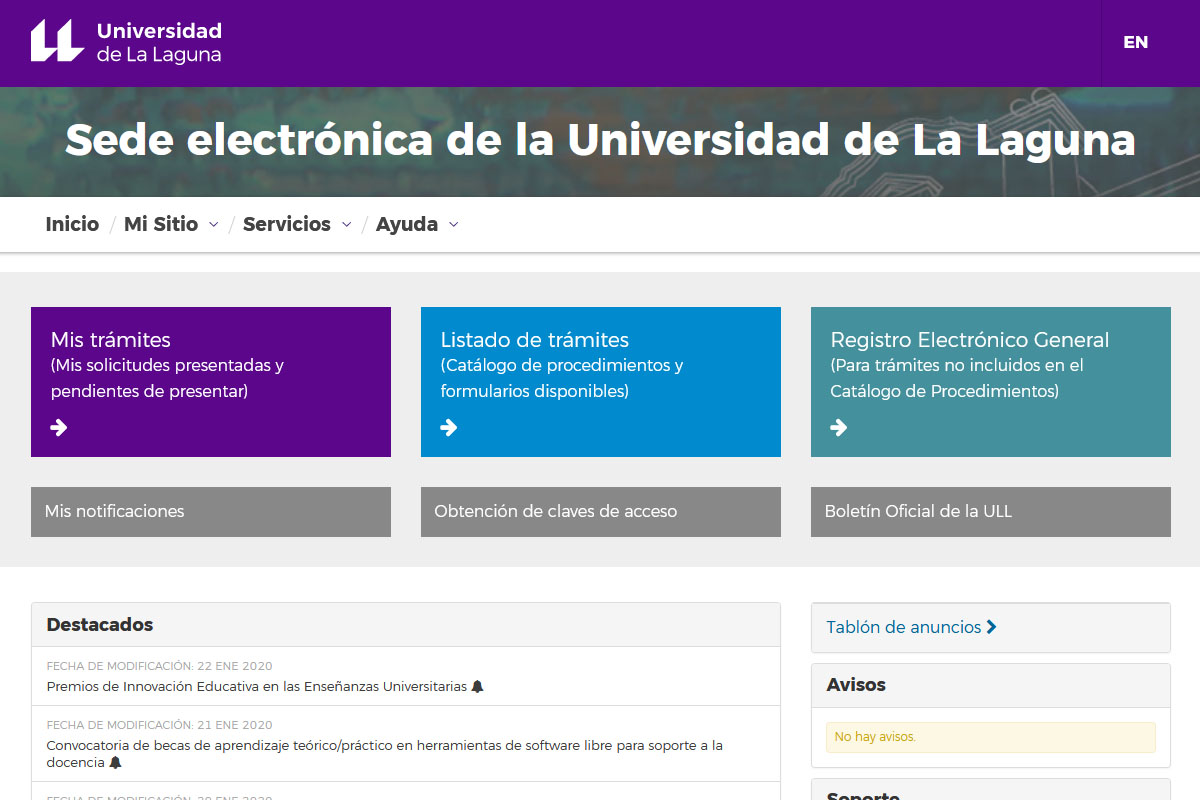This screenshot has width=1200, height=800.
Task: Open Boletín Oficial de la ULL
Action: coord(990,511)
